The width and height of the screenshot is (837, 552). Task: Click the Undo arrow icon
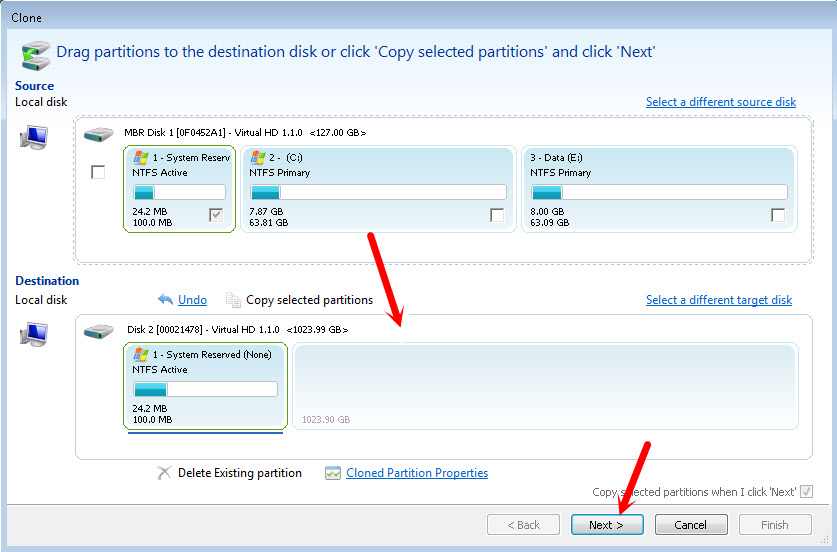click(x=166, y=300)
